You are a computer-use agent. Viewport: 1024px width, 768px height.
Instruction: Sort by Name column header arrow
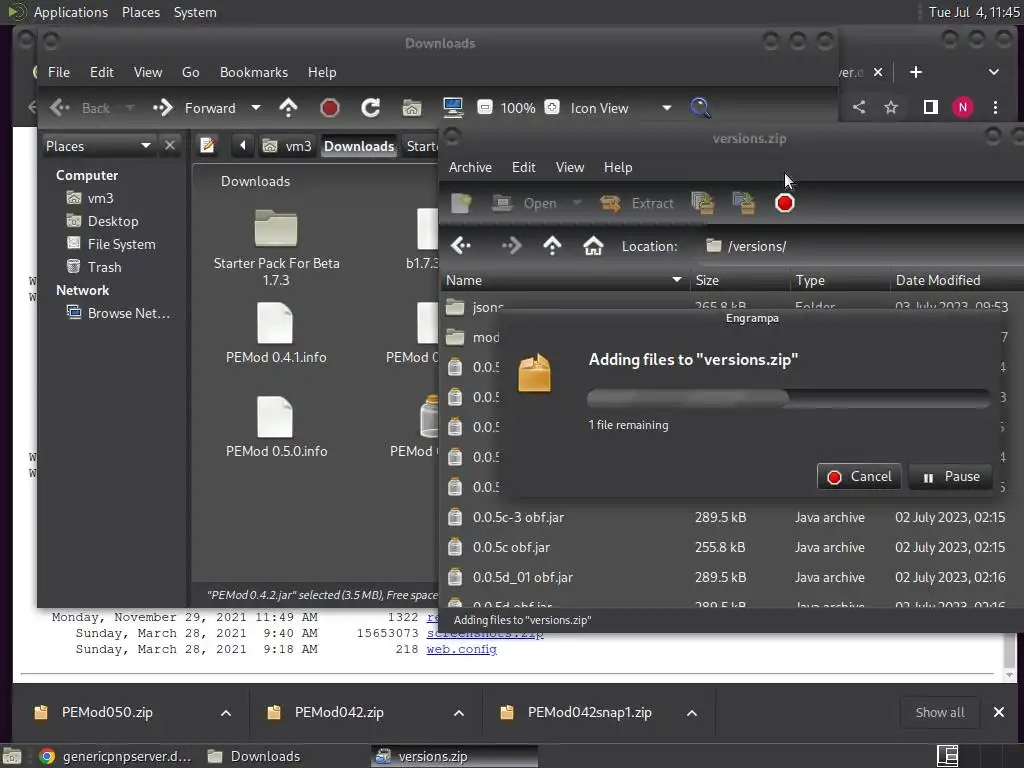click(677, 280)
